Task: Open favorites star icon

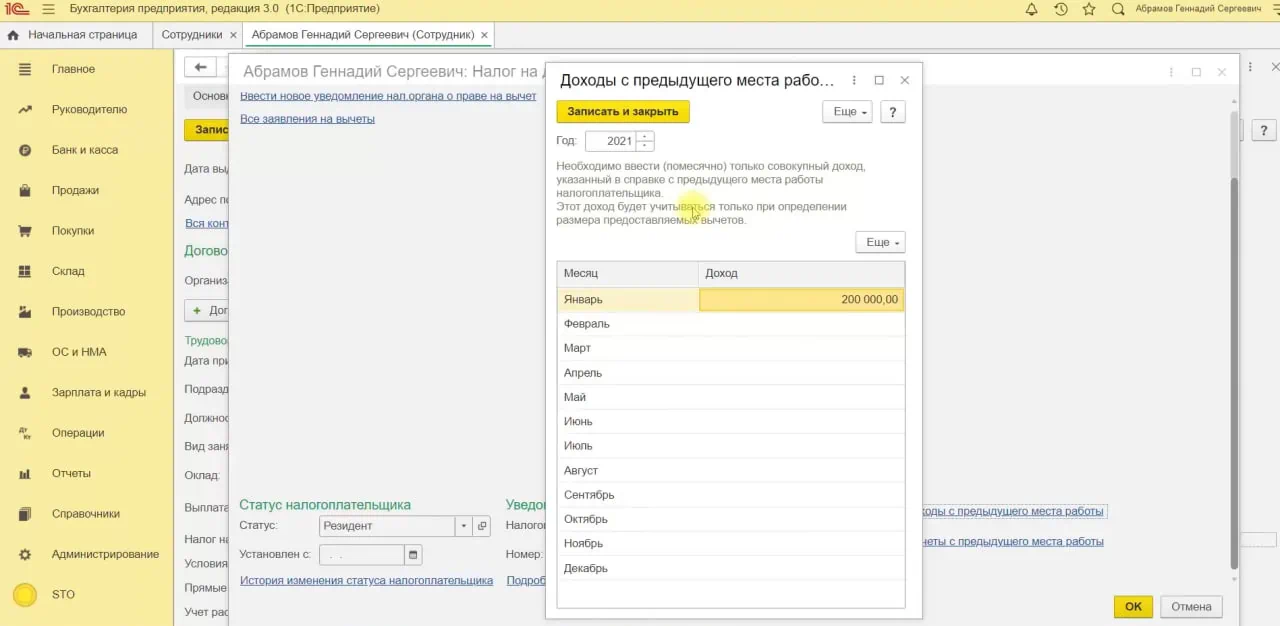Action: tap(1089, 9)
